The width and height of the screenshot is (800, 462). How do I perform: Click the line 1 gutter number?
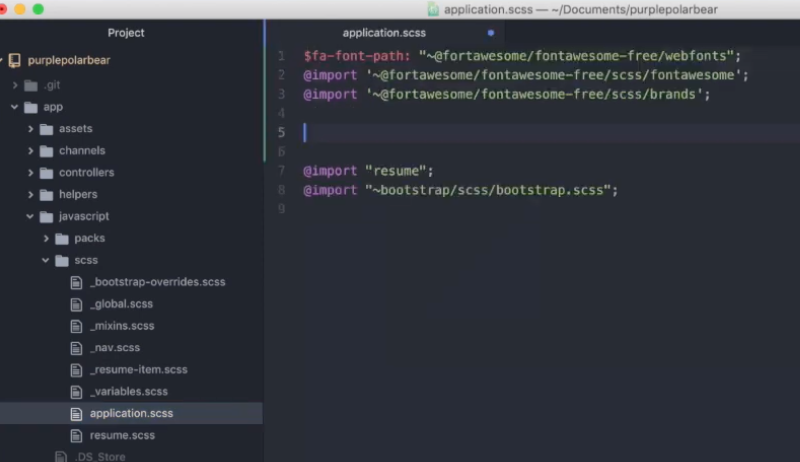pos(281,56)
